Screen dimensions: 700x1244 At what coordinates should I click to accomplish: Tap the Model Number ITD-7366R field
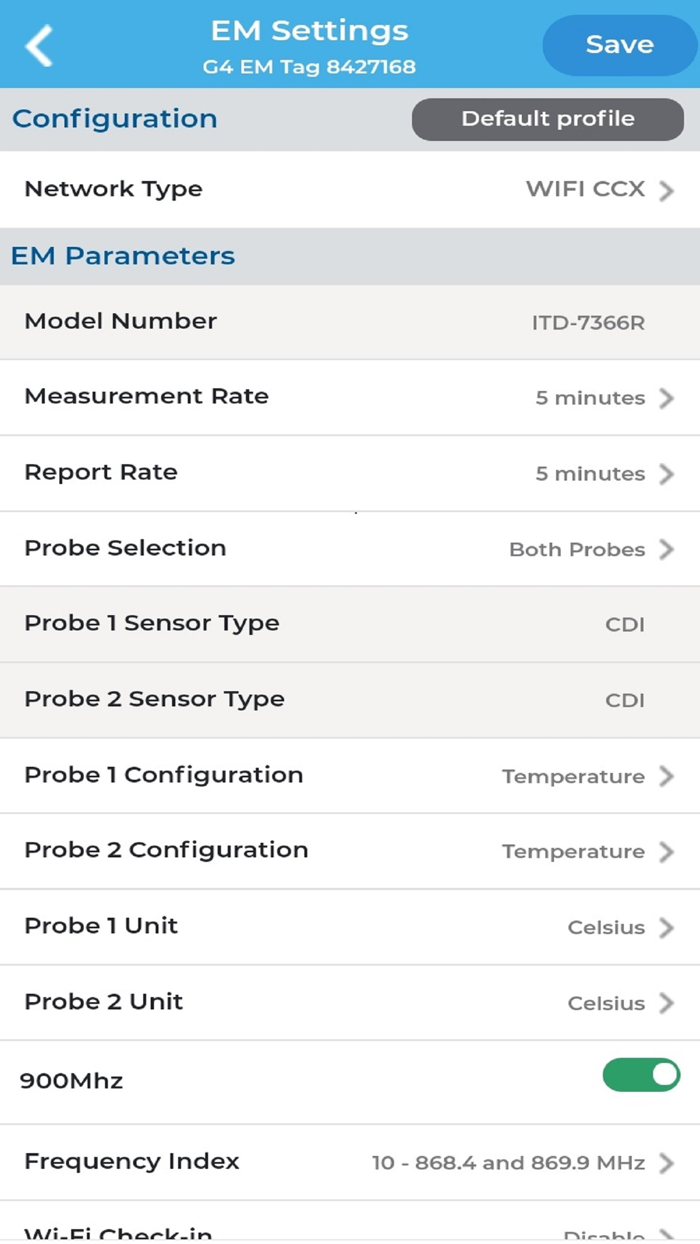[x=588, y=323]
